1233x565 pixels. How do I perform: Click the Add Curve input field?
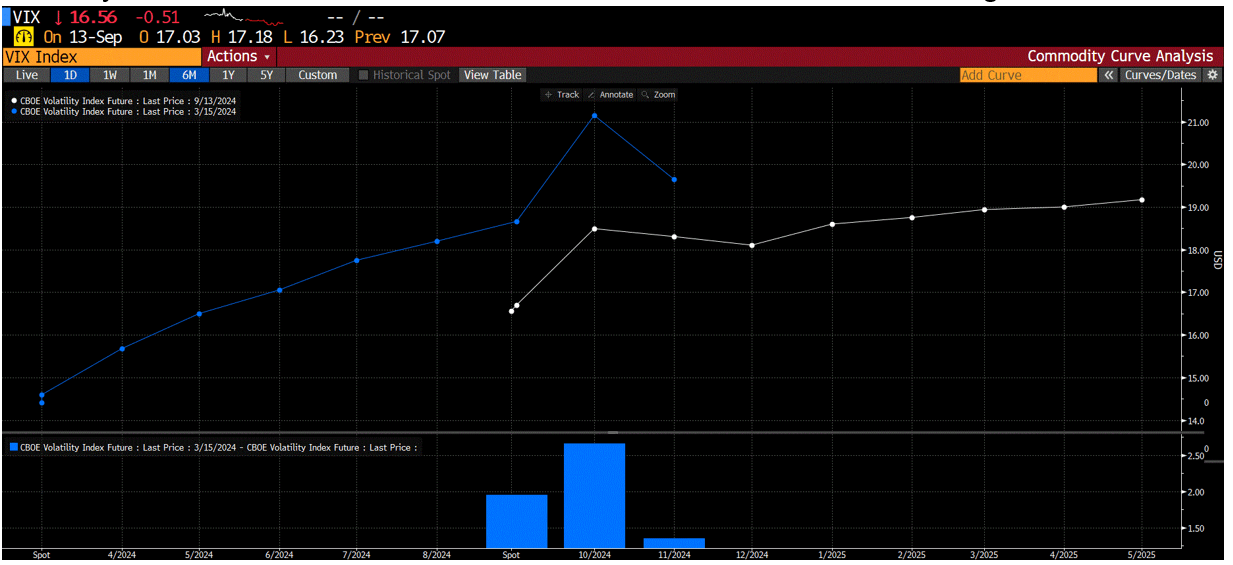coord(1028,75)
